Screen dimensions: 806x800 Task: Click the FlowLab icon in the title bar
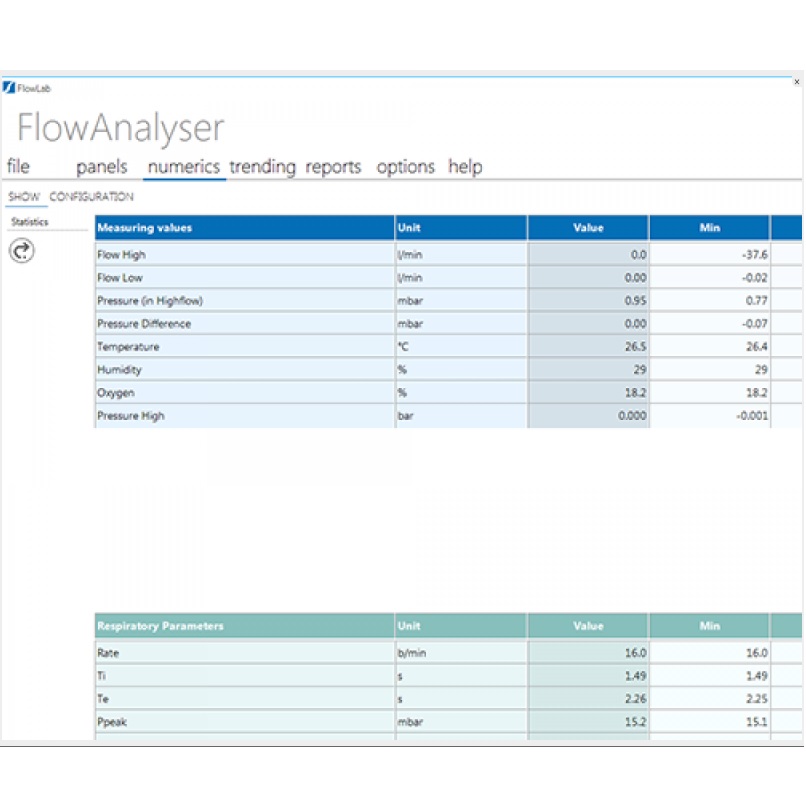tap(12, 88)
